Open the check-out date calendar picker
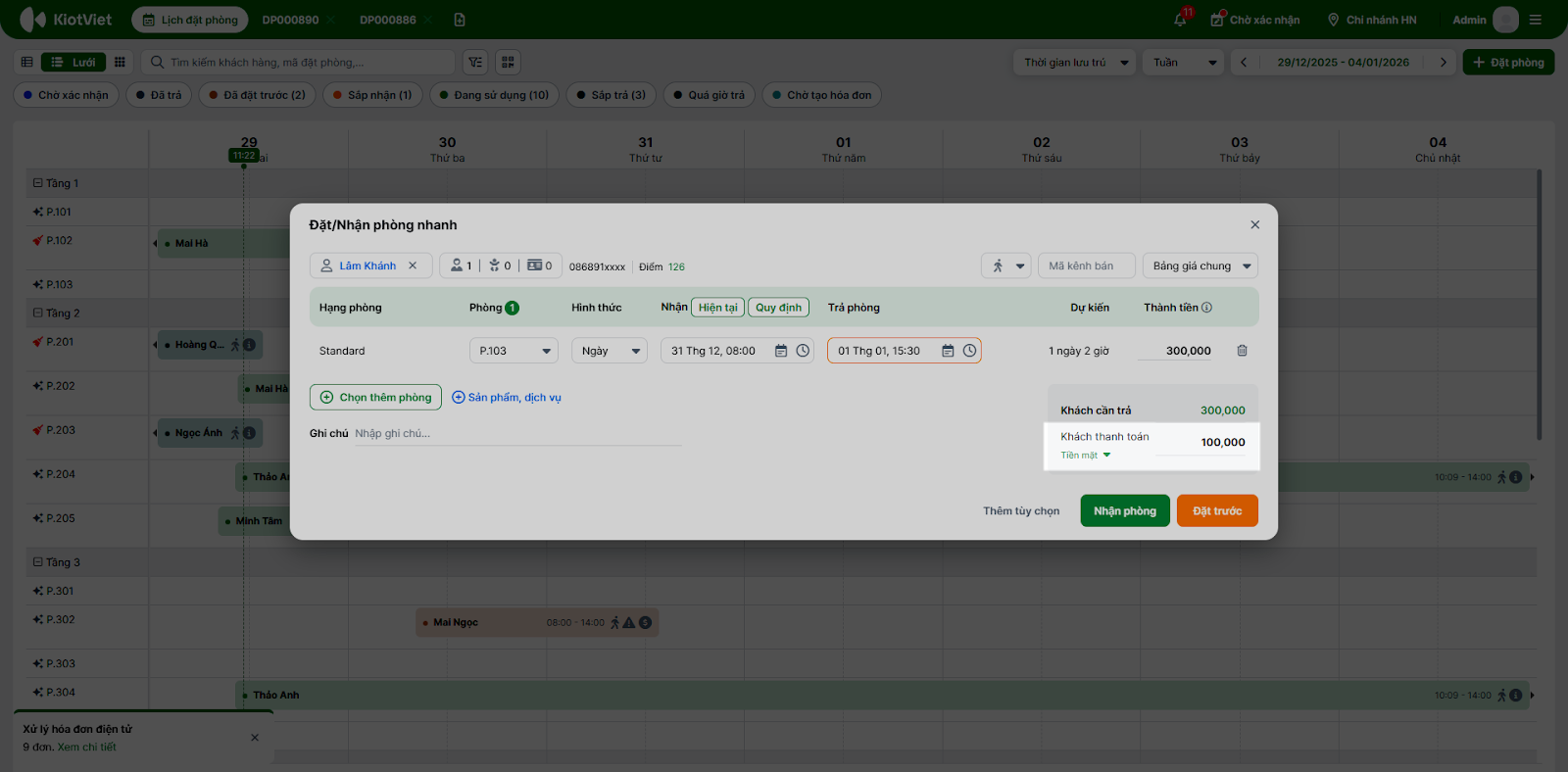Screen dimensions: 1568x772 click(948, 351)
